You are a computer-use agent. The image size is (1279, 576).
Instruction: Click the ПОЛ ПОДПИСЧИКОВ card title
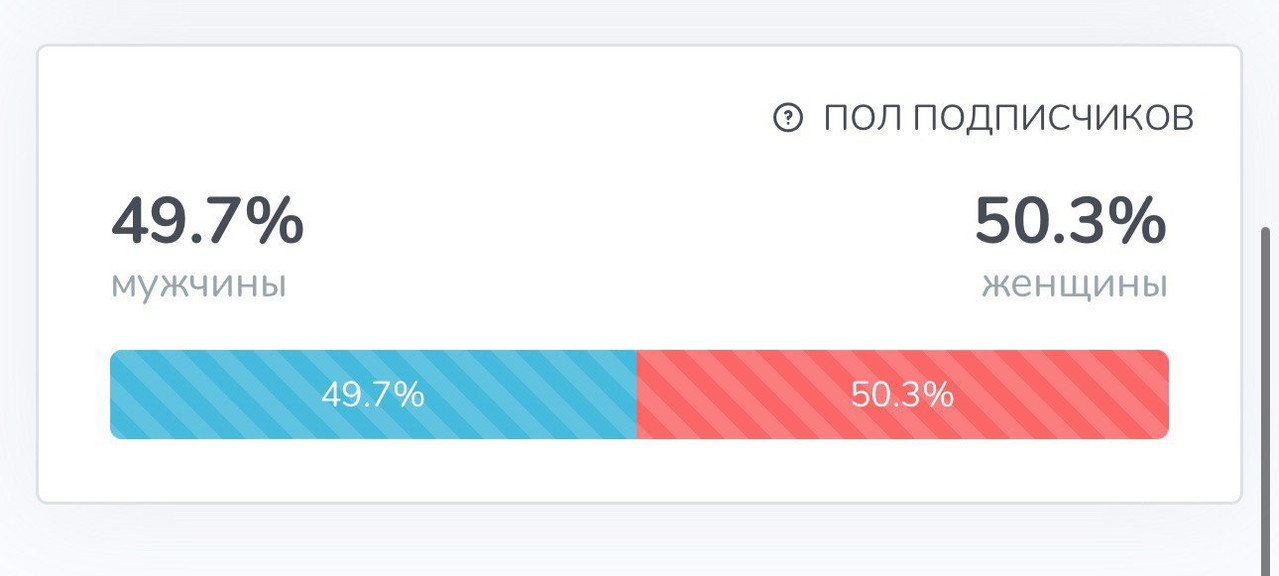tap(1008, 118)
